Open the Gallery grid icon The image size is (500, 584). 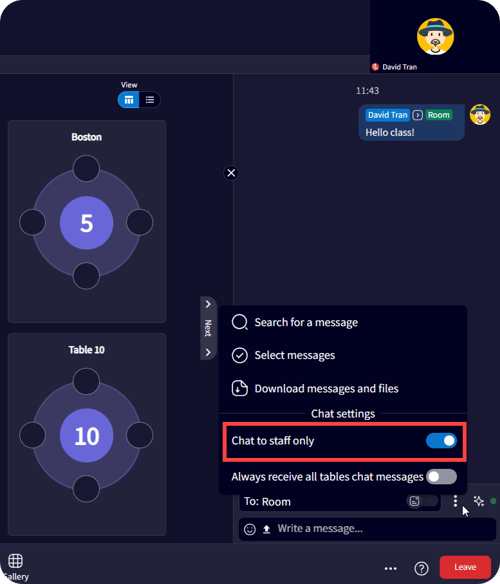coord(15,561)
